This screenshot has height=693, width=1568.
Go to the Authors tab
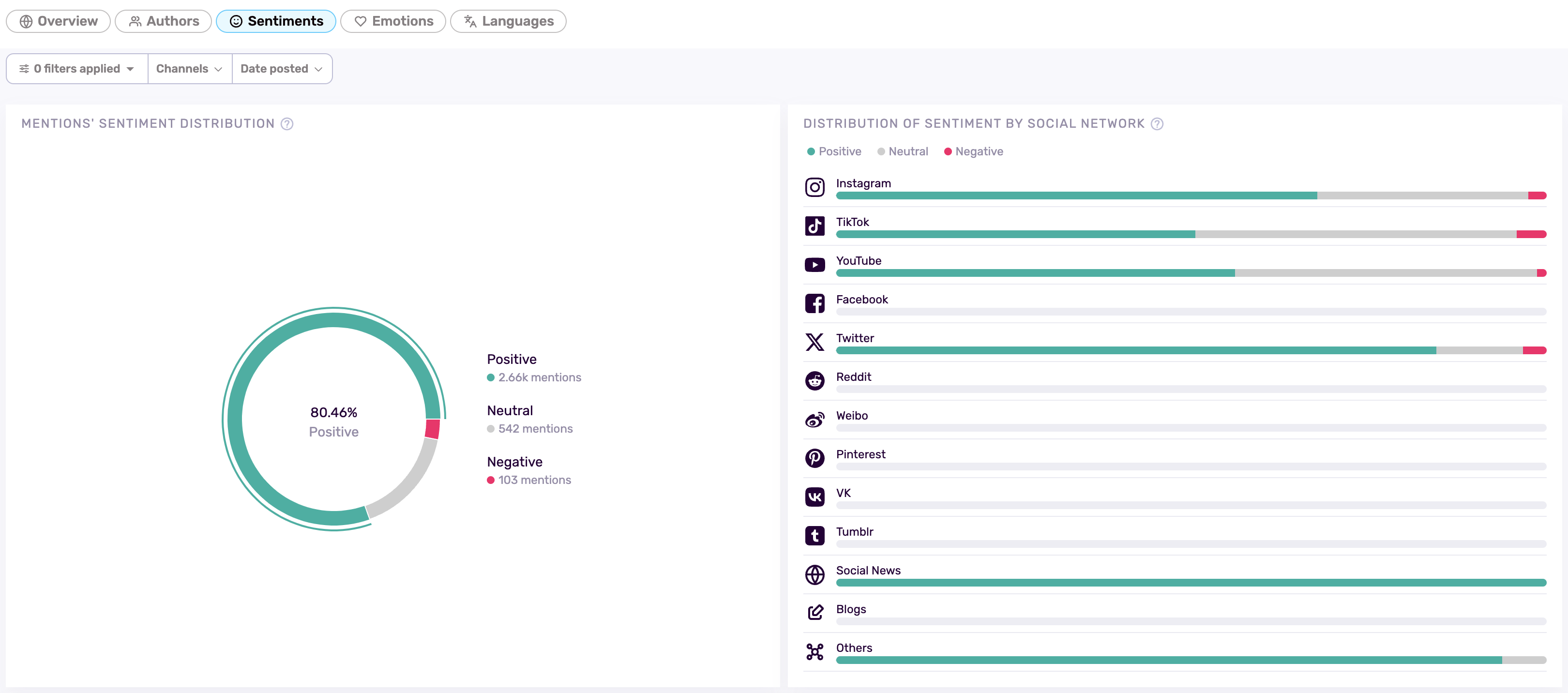tap(163, 21)
